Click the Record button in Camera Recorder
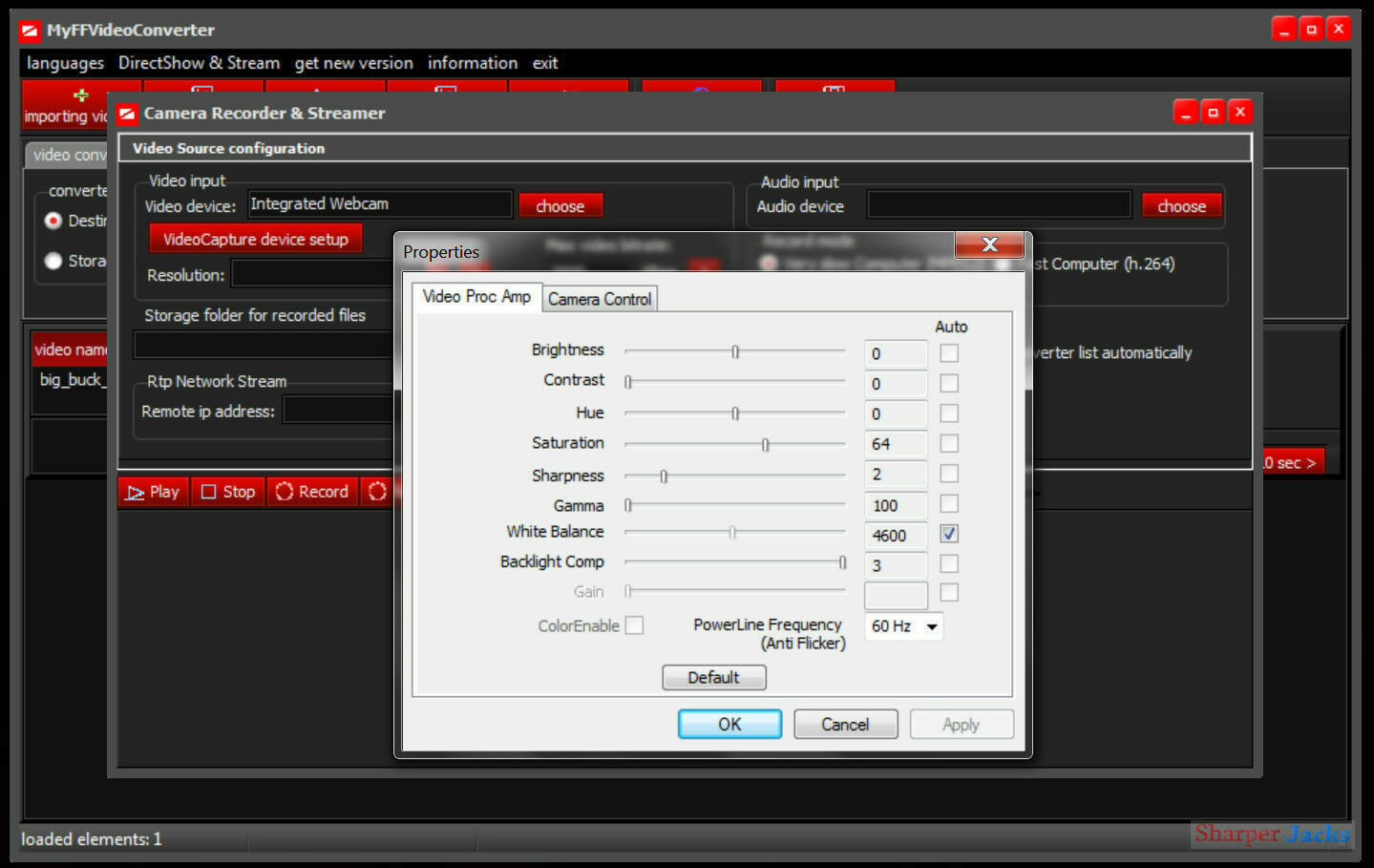The height and width of the screenshot is (868, 1374). [x=312, y=492]
